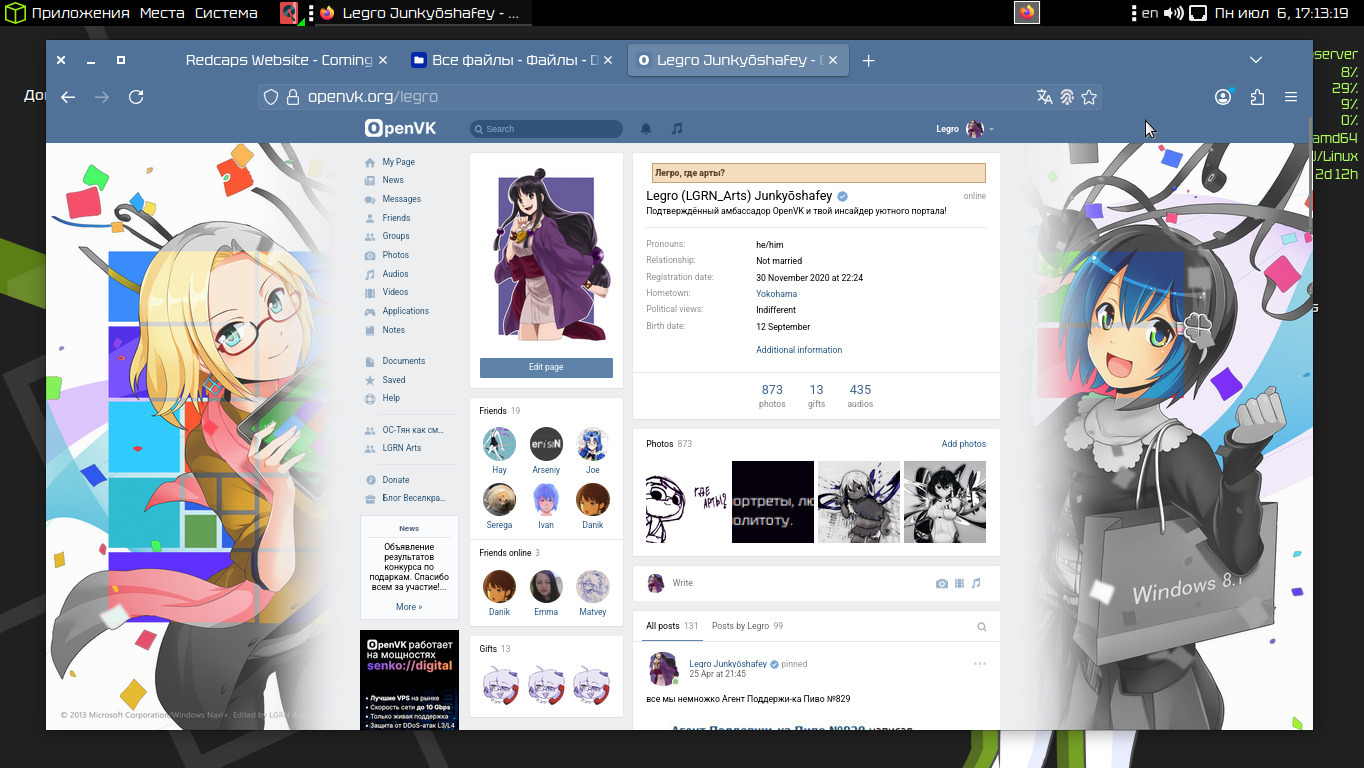The image size is (1364, 768).
Task: Click the Donate link in sidebar
Action: (x=395, y=480)
